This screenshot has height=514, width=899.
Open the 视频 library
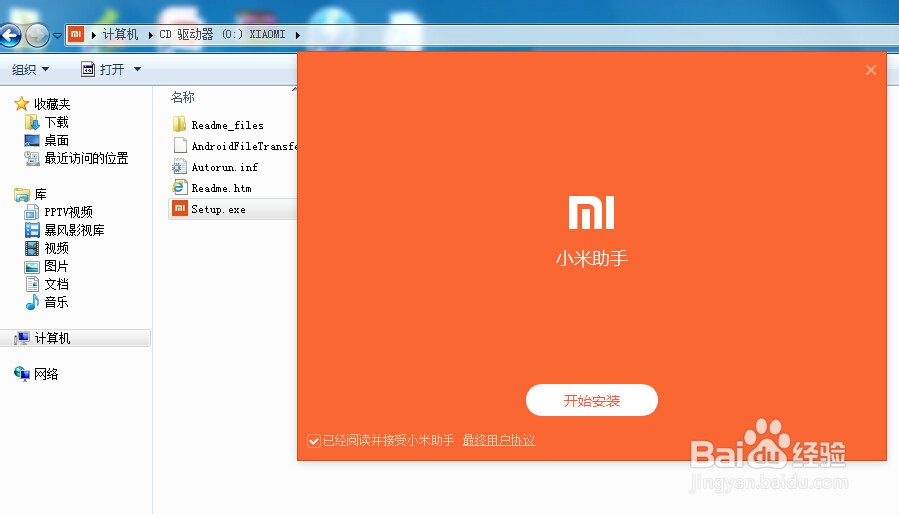(57, 248)
